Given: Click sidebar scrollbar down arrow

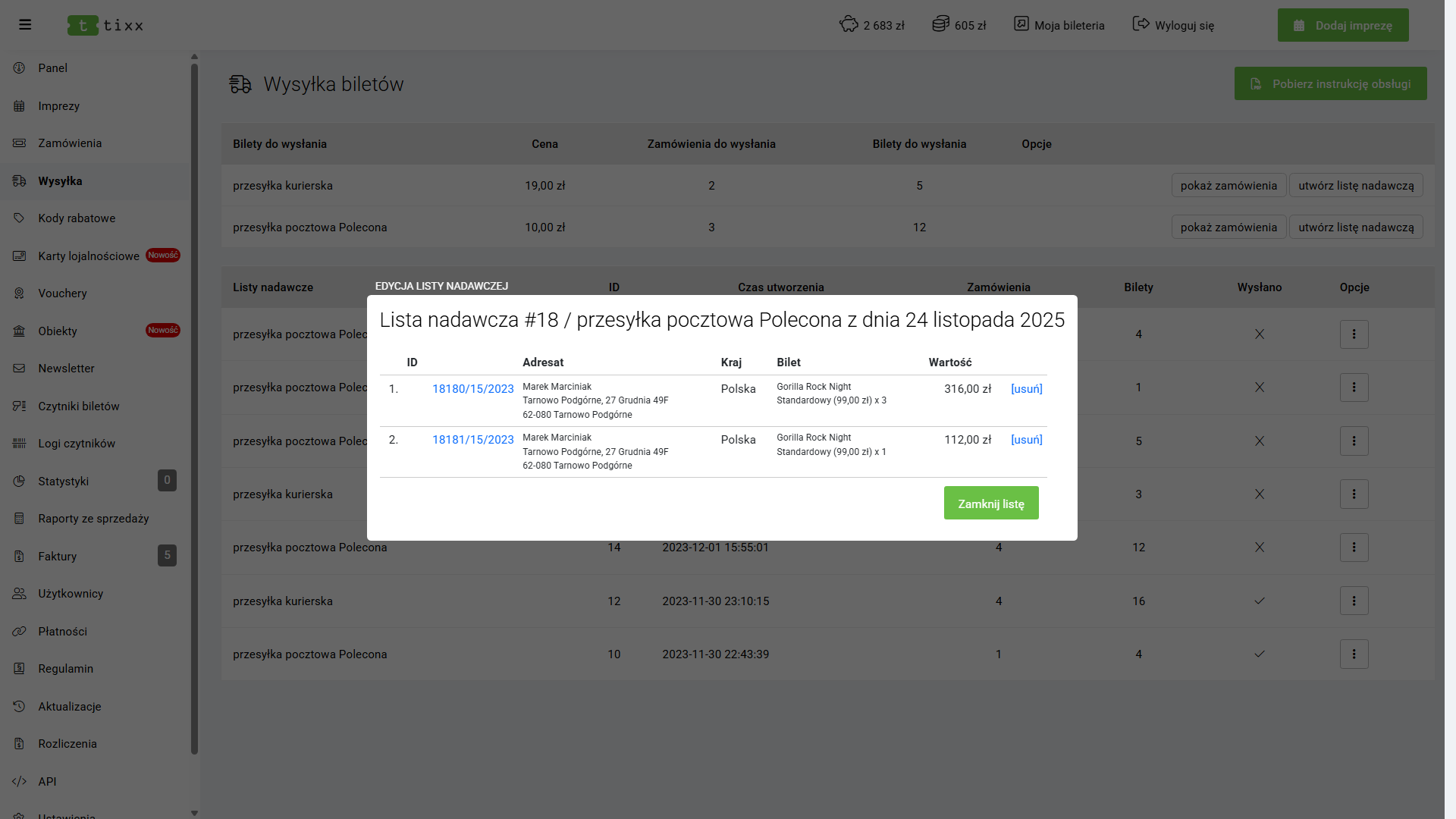Looking at the screenshot, I should coord(194,813).
